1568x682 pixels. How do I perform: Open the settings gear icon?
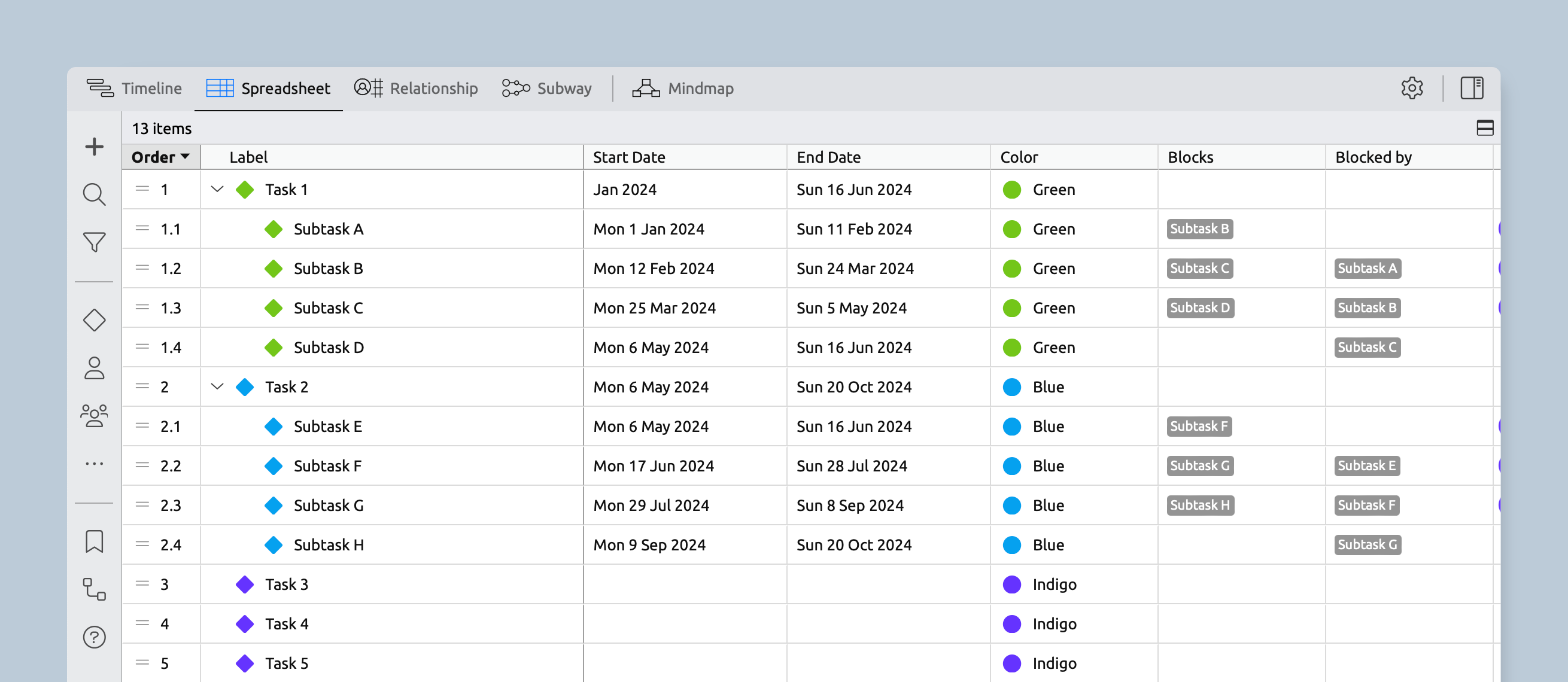click(x=1412, y=88)
